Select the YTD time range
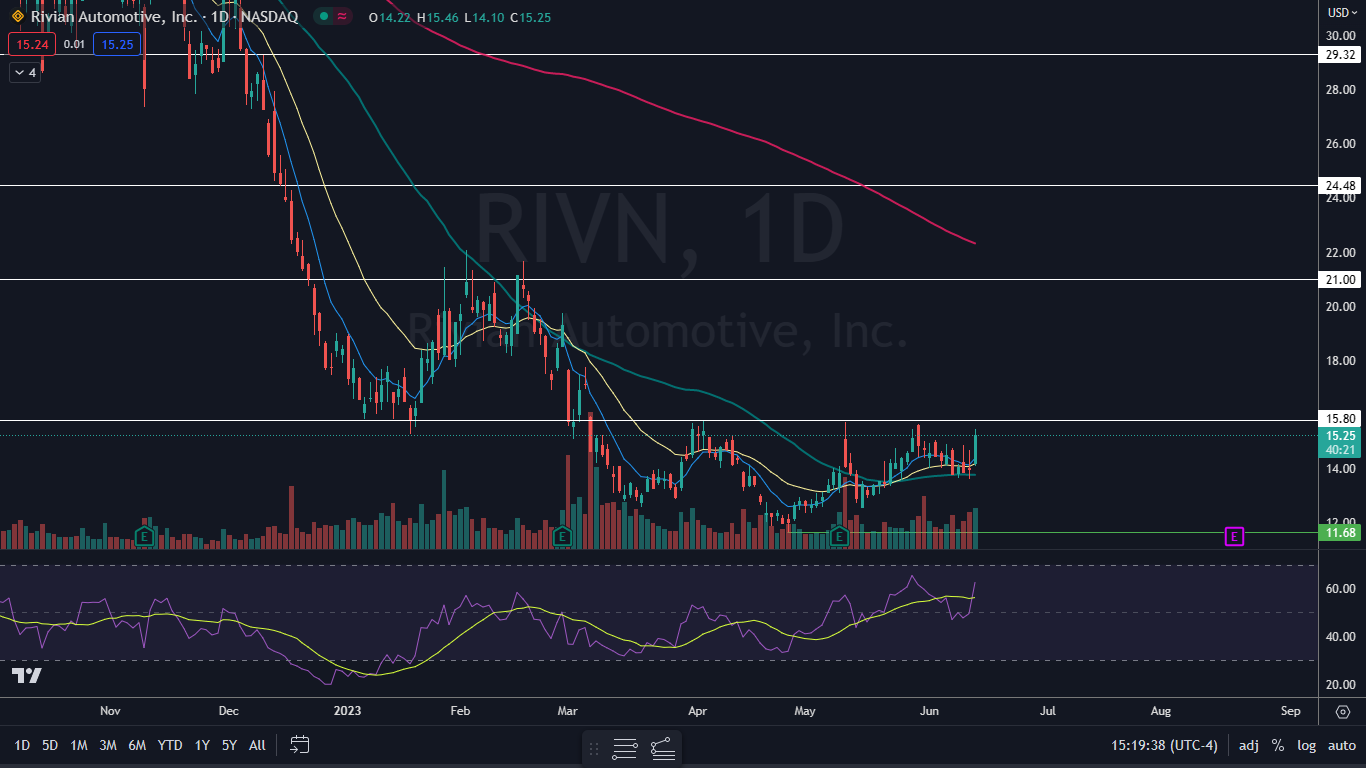1366x768 pixels. pyautogui.click(x=170, y=745)
